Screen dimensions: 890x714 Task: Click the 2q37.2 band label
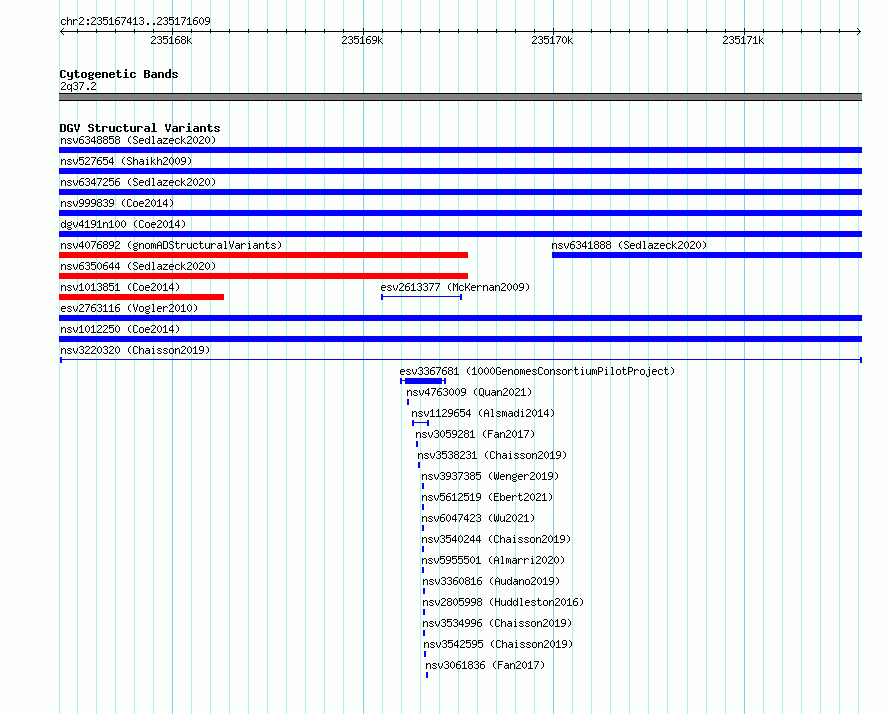click(78, 86)
